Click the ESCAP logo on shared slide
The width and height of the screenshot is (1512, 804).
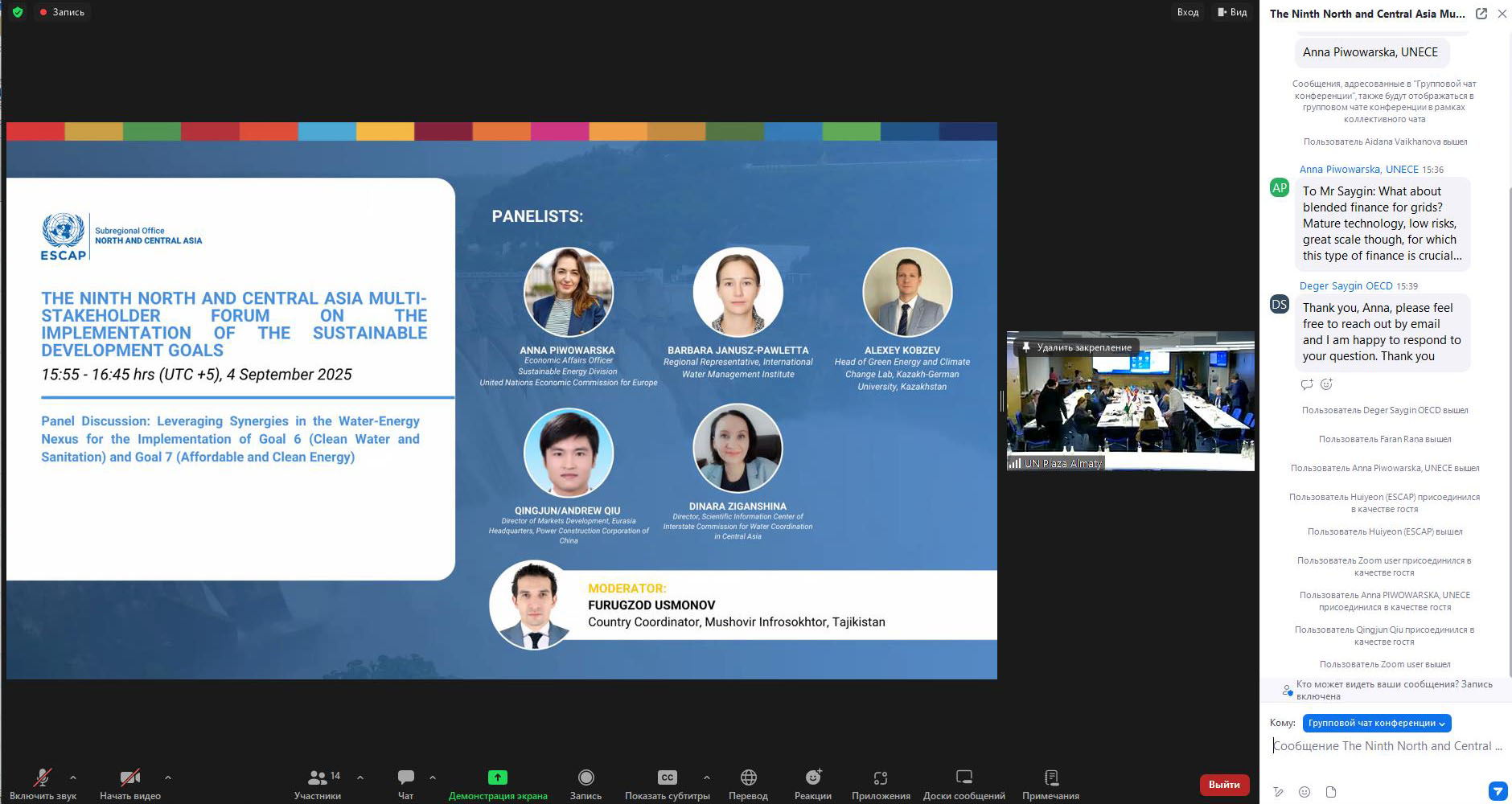click(x=64, y=237)
